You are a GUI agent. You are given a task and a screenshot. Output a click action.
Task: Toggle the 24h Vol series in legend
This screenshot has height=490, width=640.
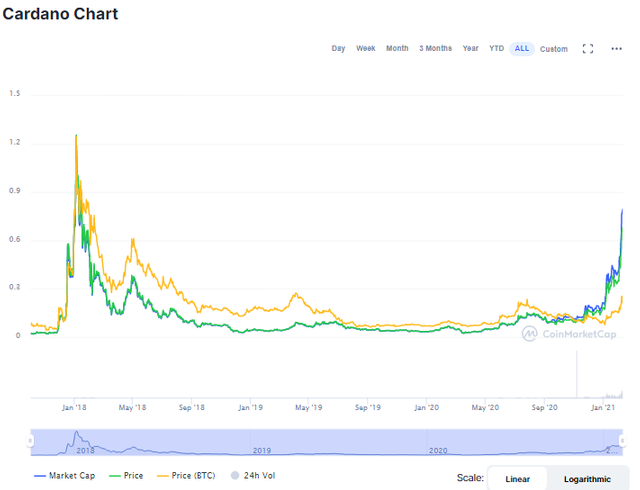point(253,476)
